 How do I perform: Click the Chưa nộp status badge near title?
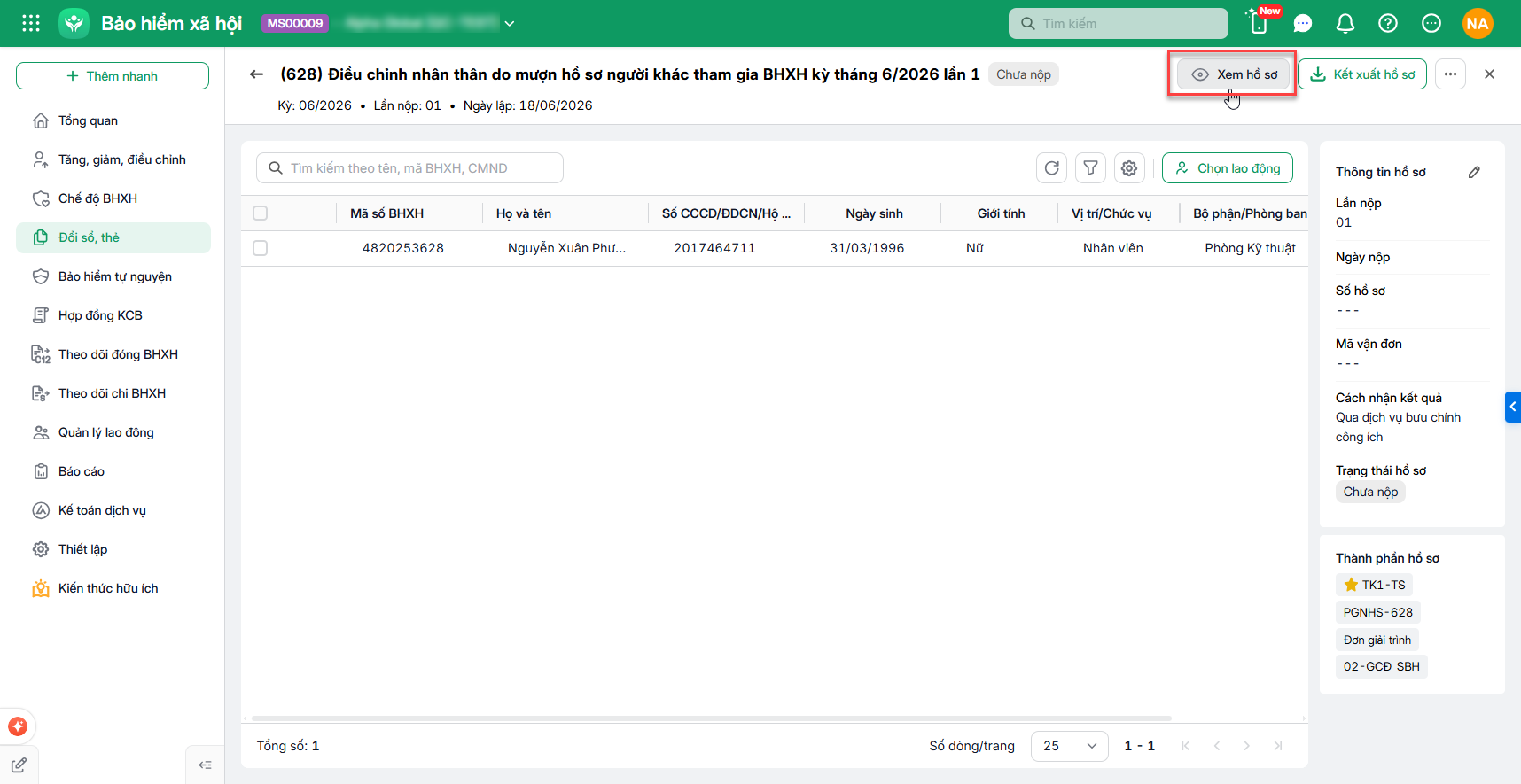coord(1024,74)
